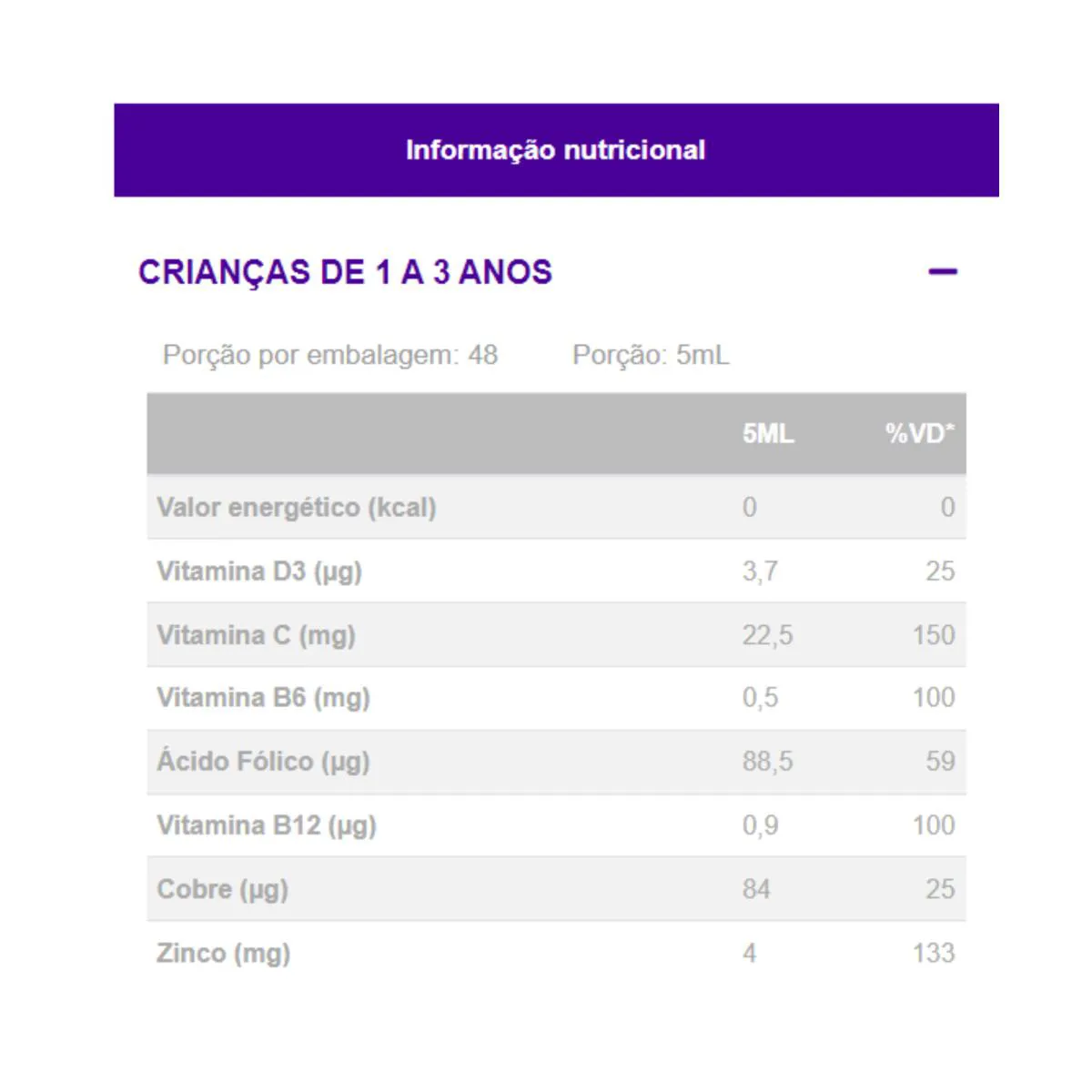
Task: Click the Crianças de 1 a 3 anos heading
Action: point(345,272)
